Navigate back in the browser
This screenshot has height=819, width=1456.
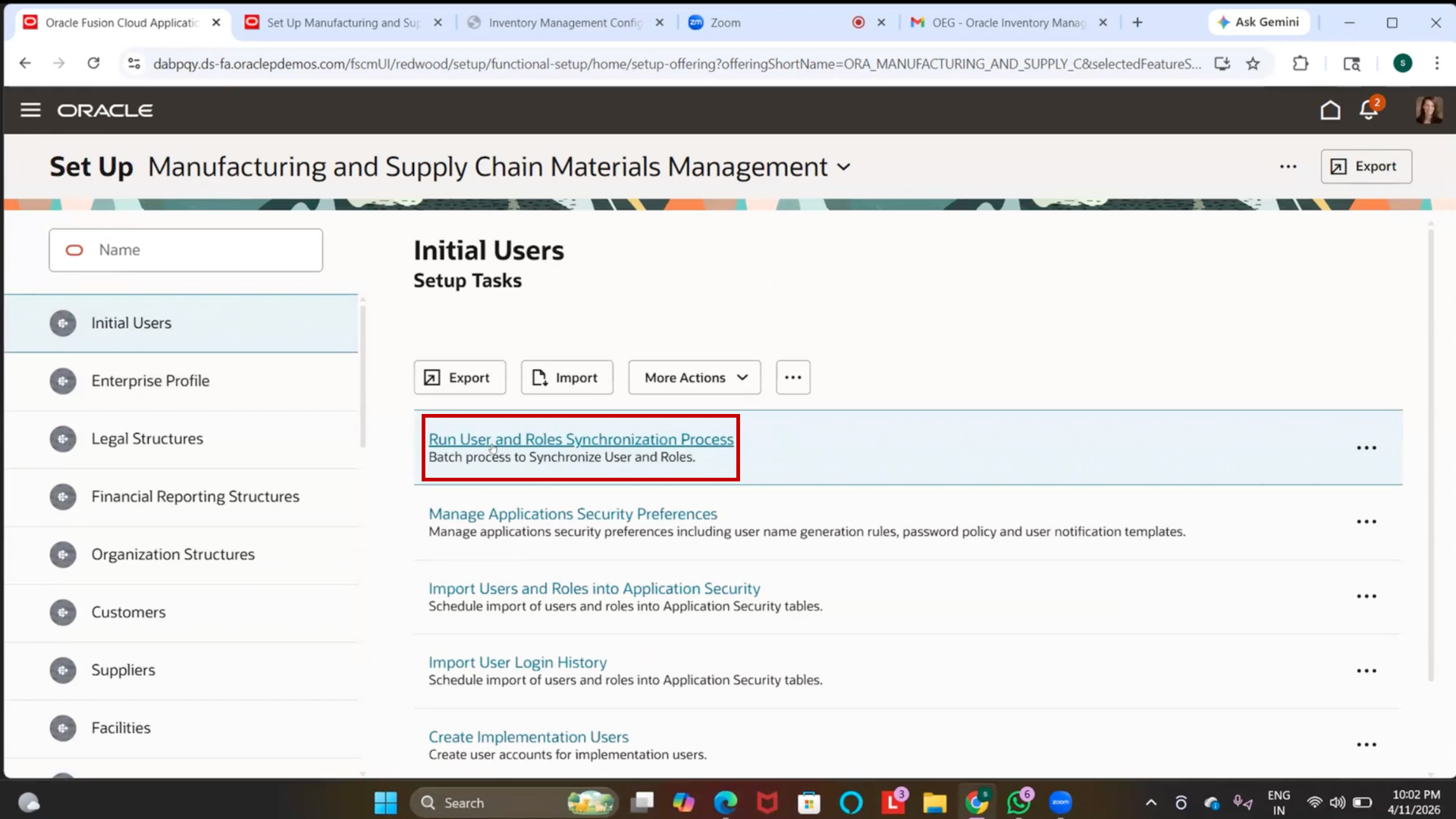pyautogui.click(x=25, y=64)
